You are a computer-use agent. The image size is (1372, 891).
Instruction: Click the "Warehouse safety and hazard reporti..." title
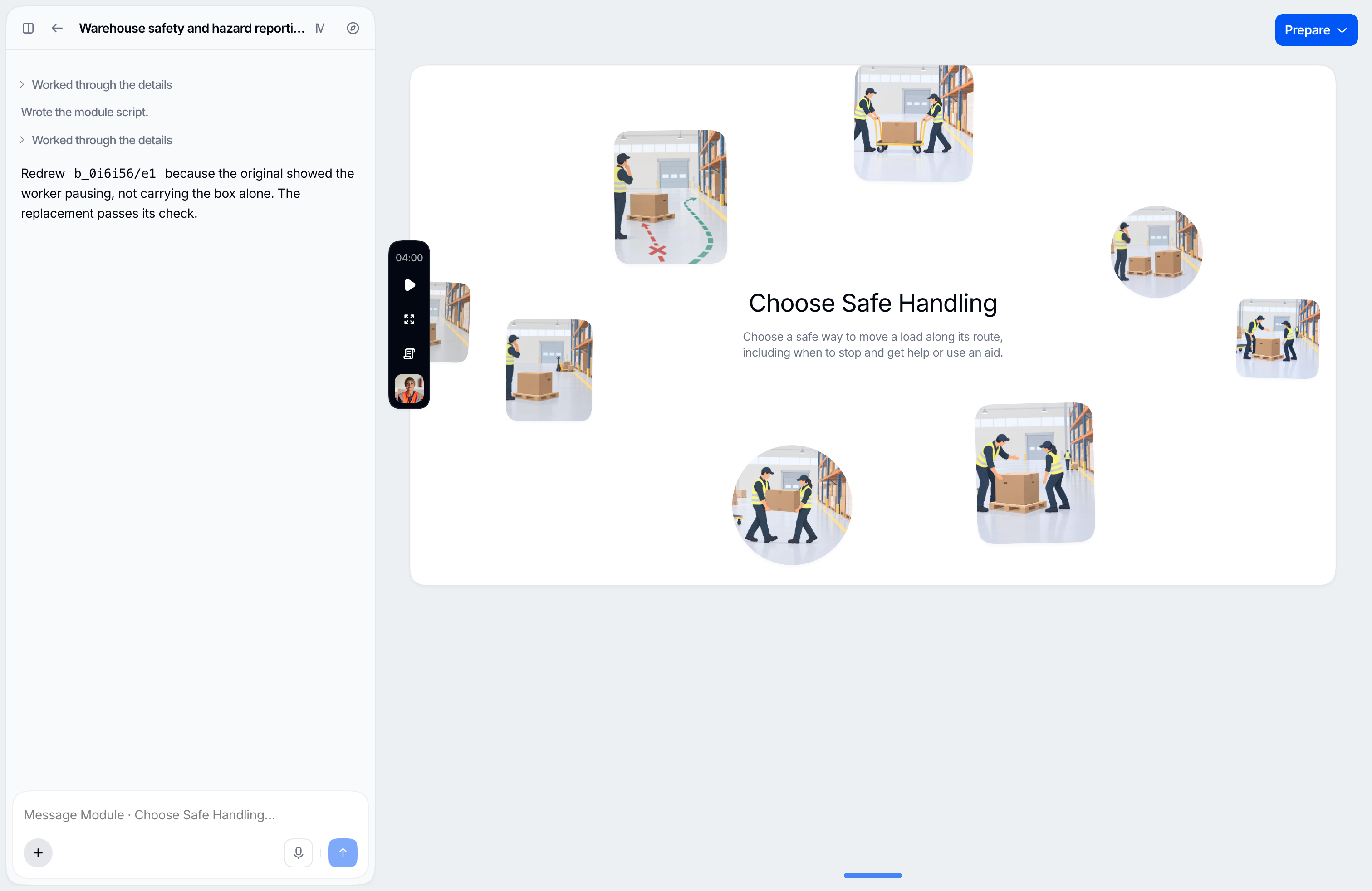192,28
